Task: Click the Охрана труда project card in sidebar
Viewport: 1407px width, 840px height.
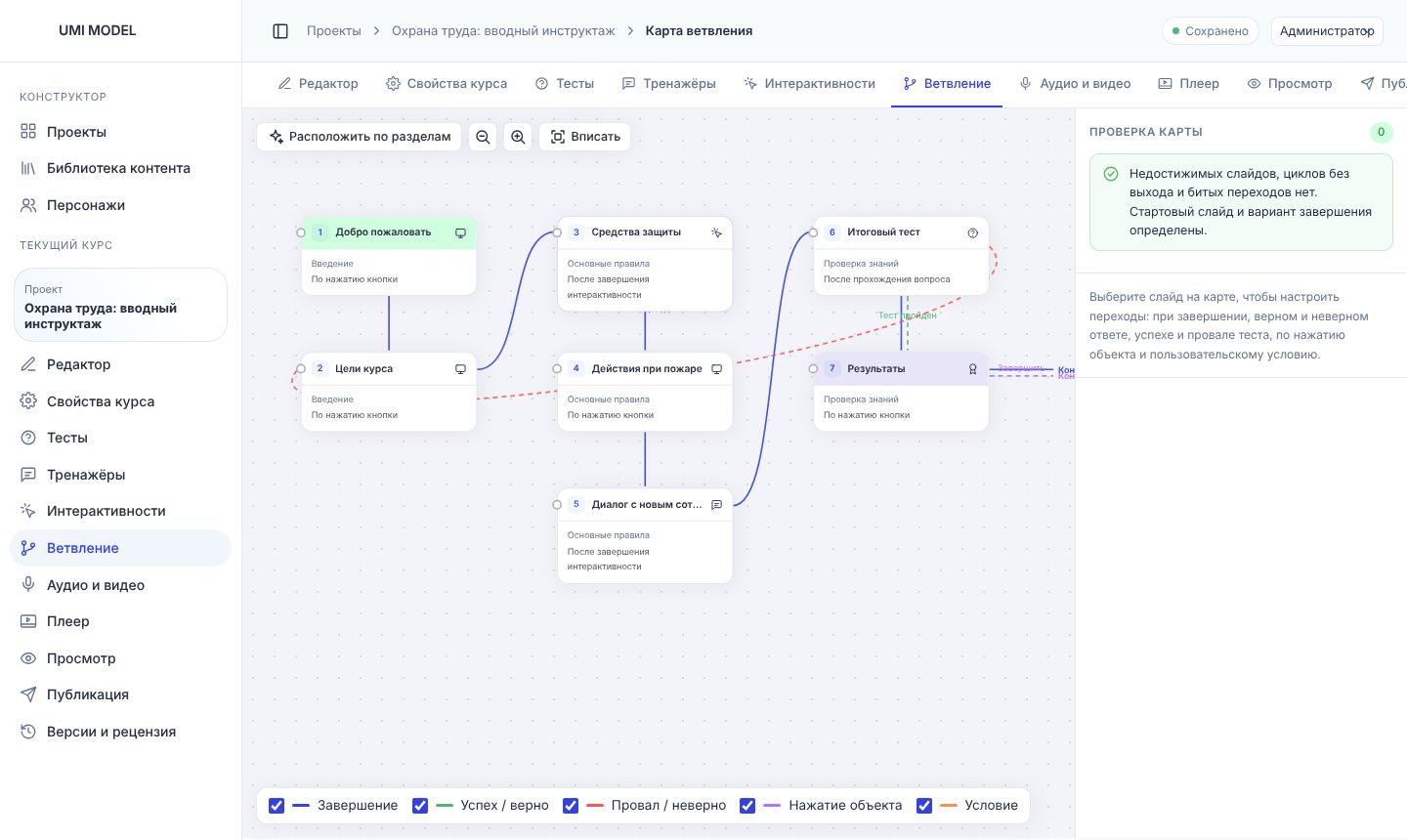Action: (x=120, y=305)
